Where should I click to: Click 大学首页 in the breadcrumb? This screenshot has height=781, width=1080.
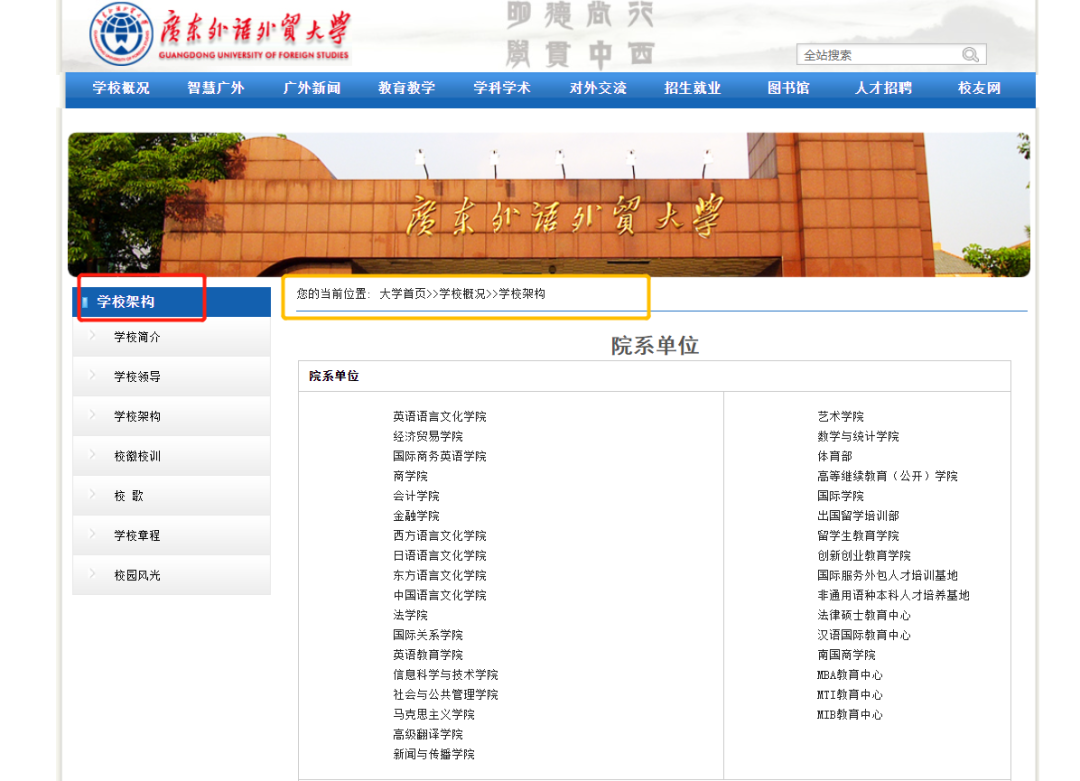[402, 294]
